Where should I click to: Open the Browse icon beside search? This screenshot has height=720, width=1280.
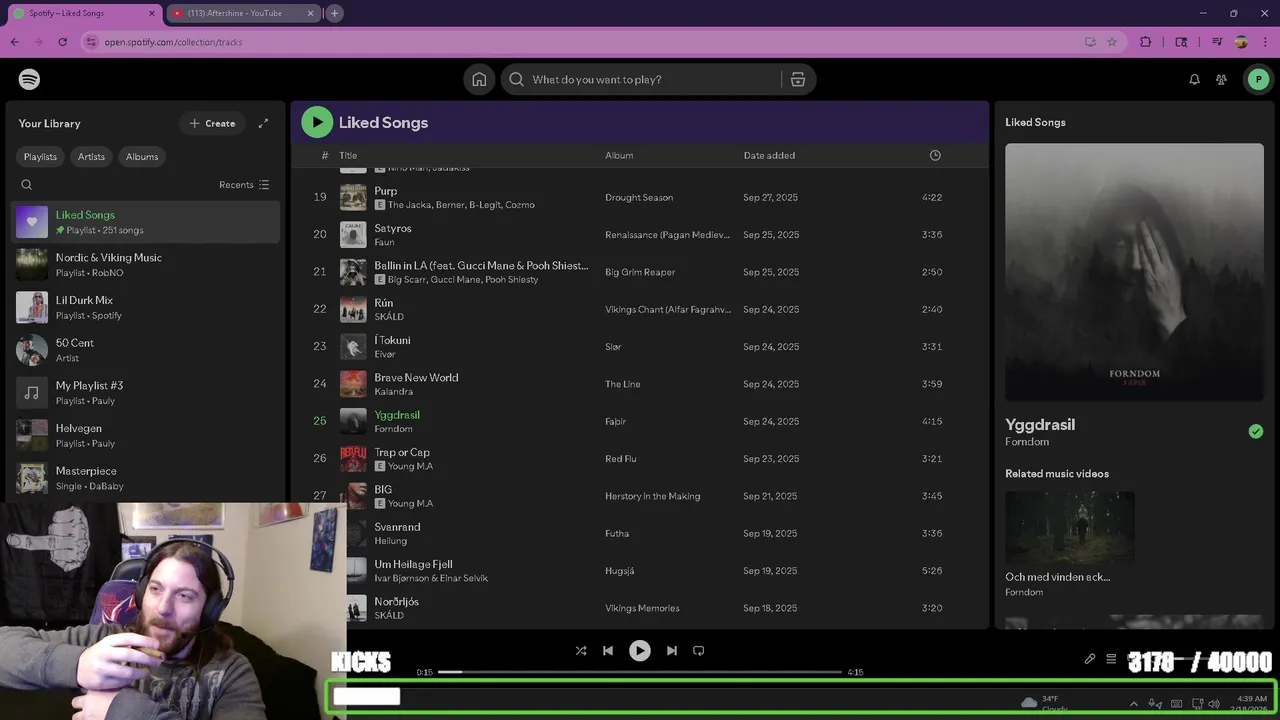tap(798, 79)
